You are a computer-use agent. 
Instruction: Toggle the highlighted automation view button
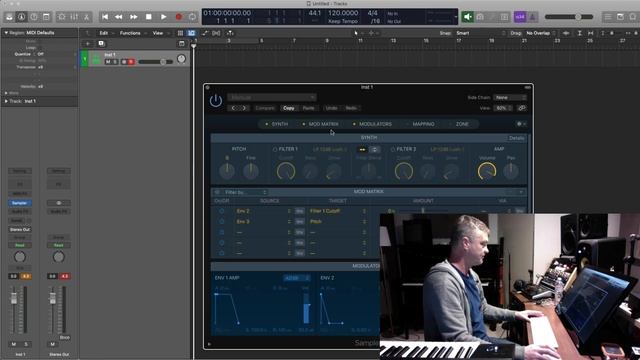tap(191, 33)
